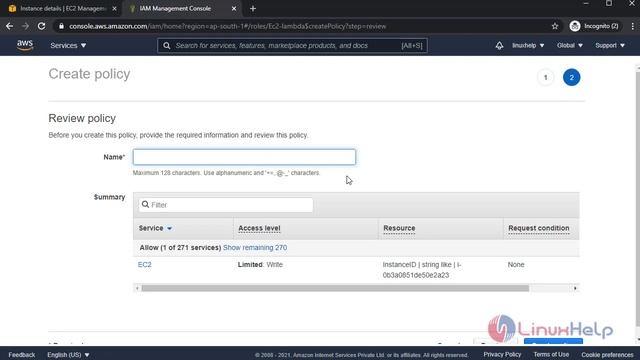Click the Filter magnifier icon in Summary
The width and height of the screenshot is (640, 360).
tap(145, 204)
